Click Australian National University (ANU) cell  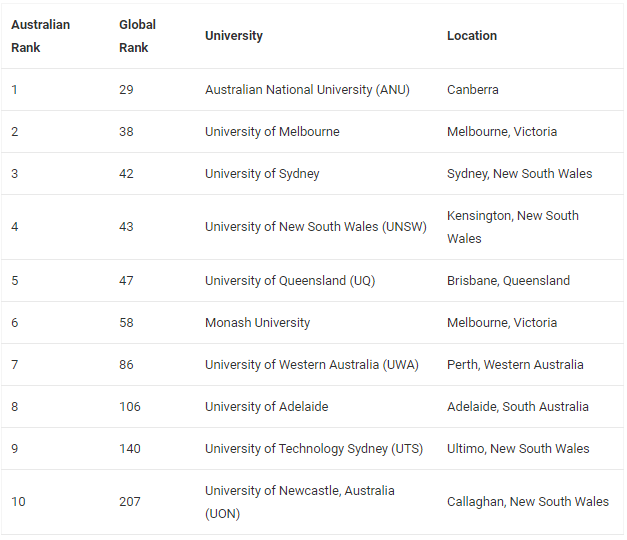pyautogui.click(x=307, y=90)
